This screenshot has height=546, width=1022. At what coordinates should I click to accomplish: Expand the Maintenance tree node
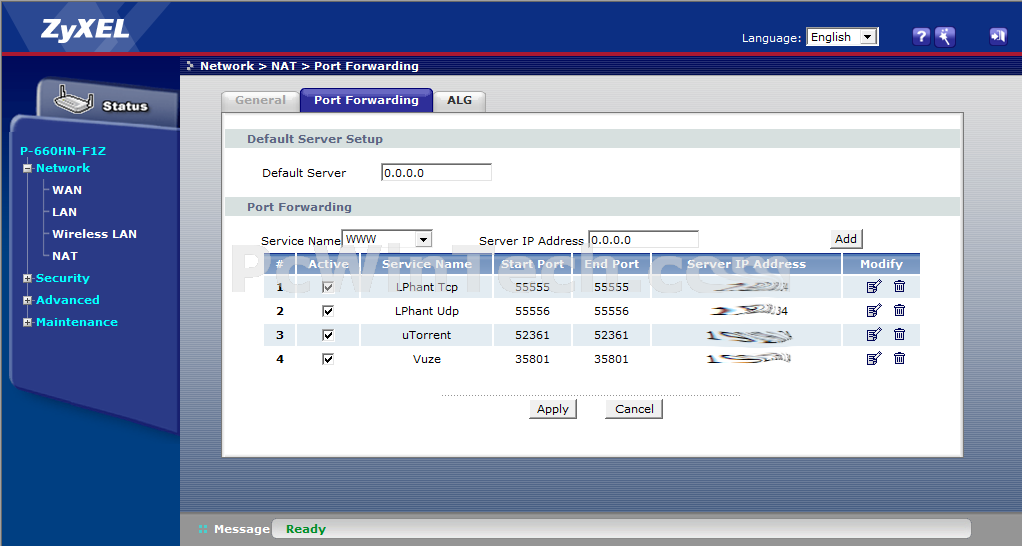coord(27,323)
